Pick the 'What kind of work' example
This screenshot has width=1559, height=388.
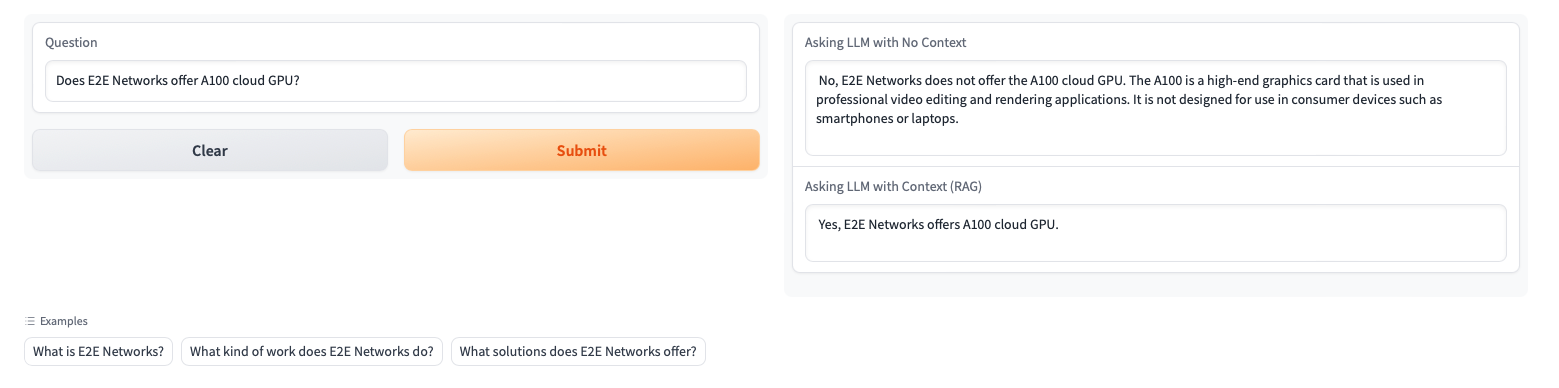point(311,351)
